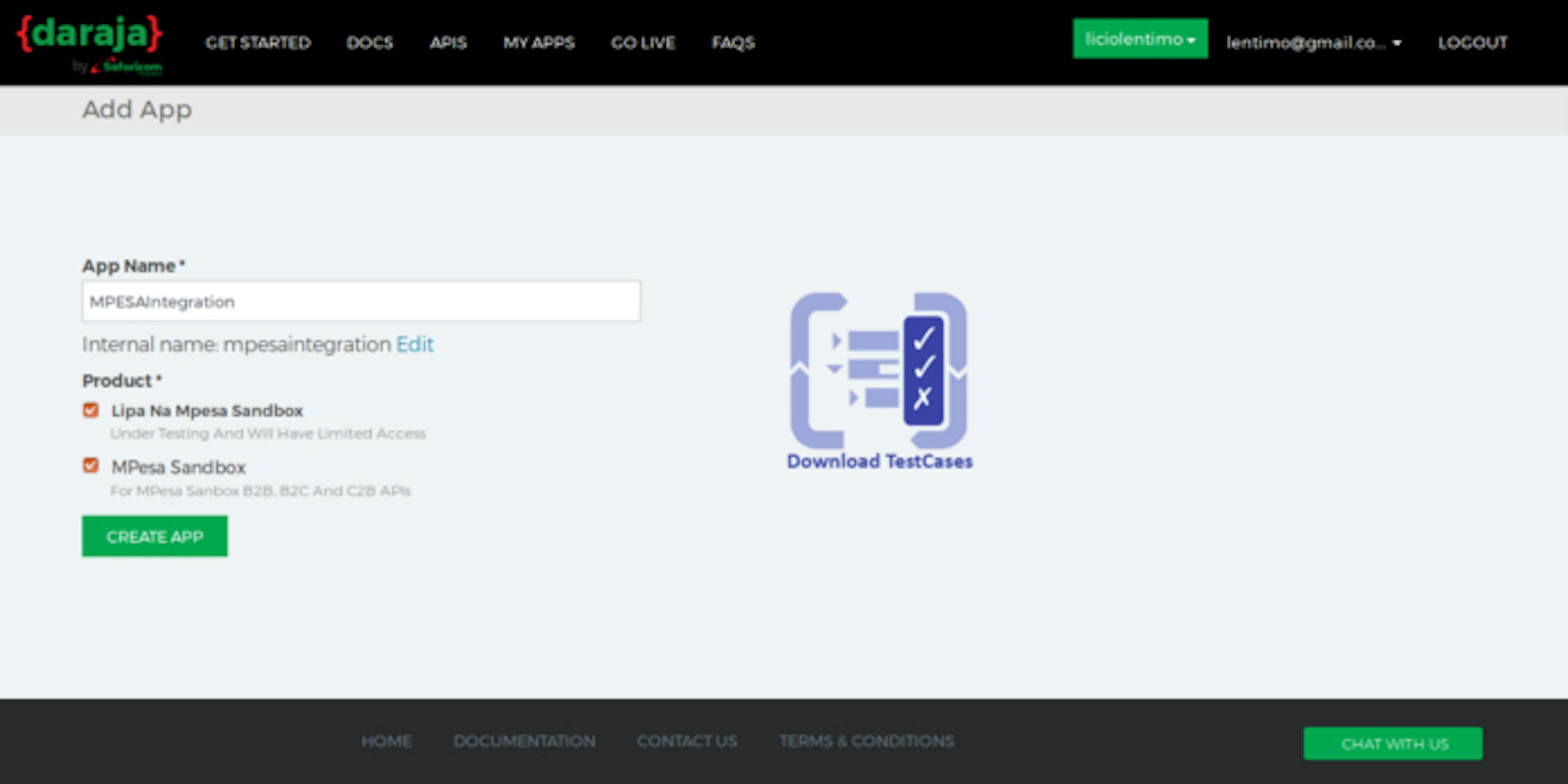Viewport: 1568px width, 784px height.
Task: Click CONTACT US in footer
Action: point(686,742)
